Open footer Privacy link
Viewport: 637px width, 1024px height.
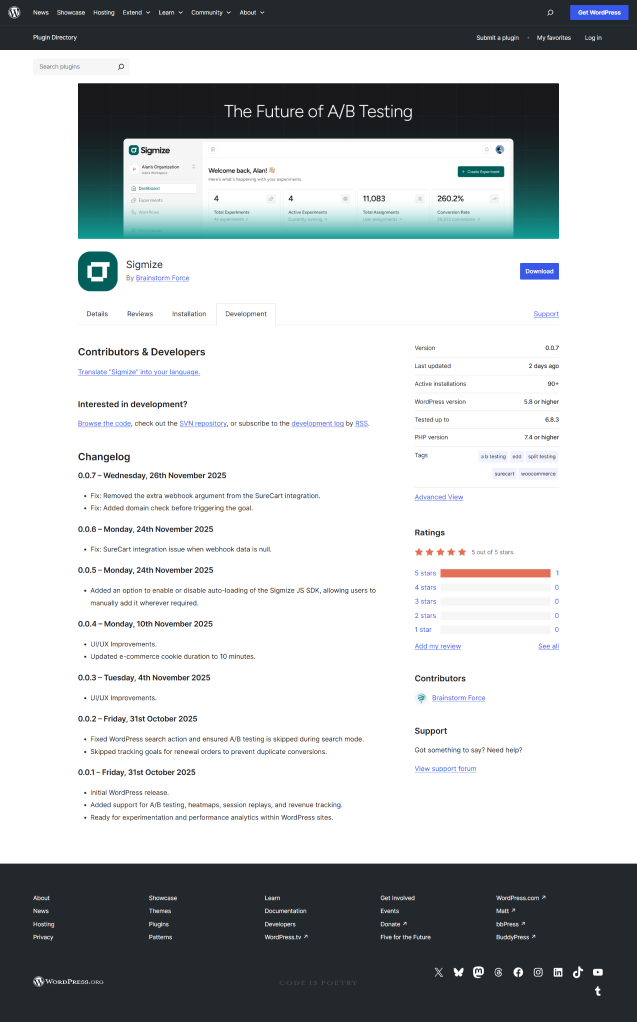coord(43,937)
